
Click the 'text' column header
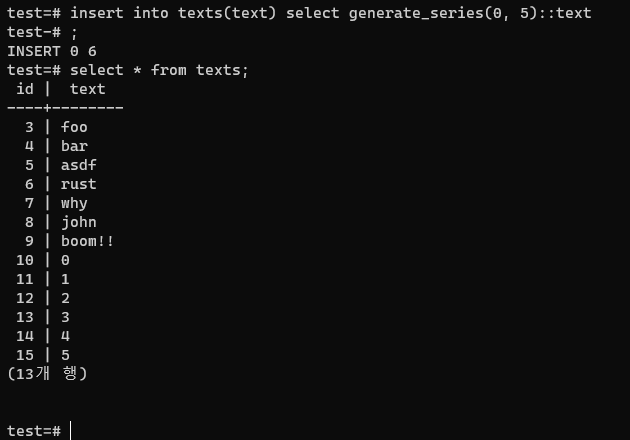point(88,89)
